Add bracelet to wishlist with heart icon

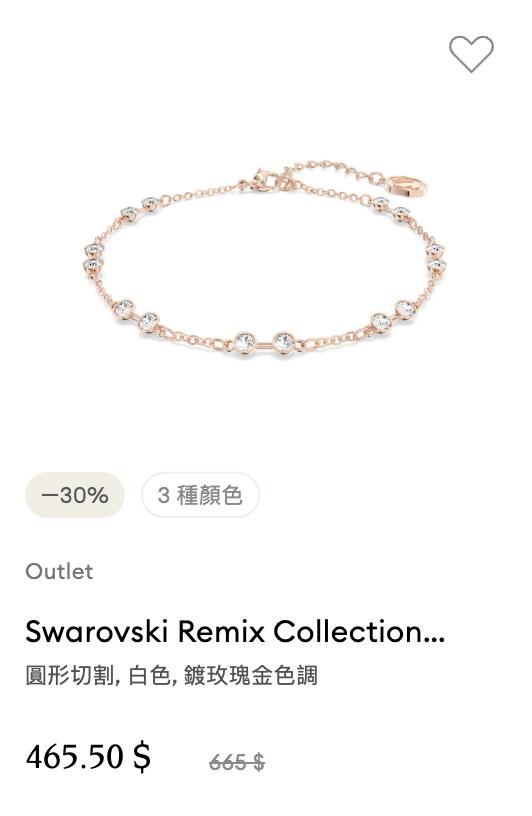click(471, 54)
